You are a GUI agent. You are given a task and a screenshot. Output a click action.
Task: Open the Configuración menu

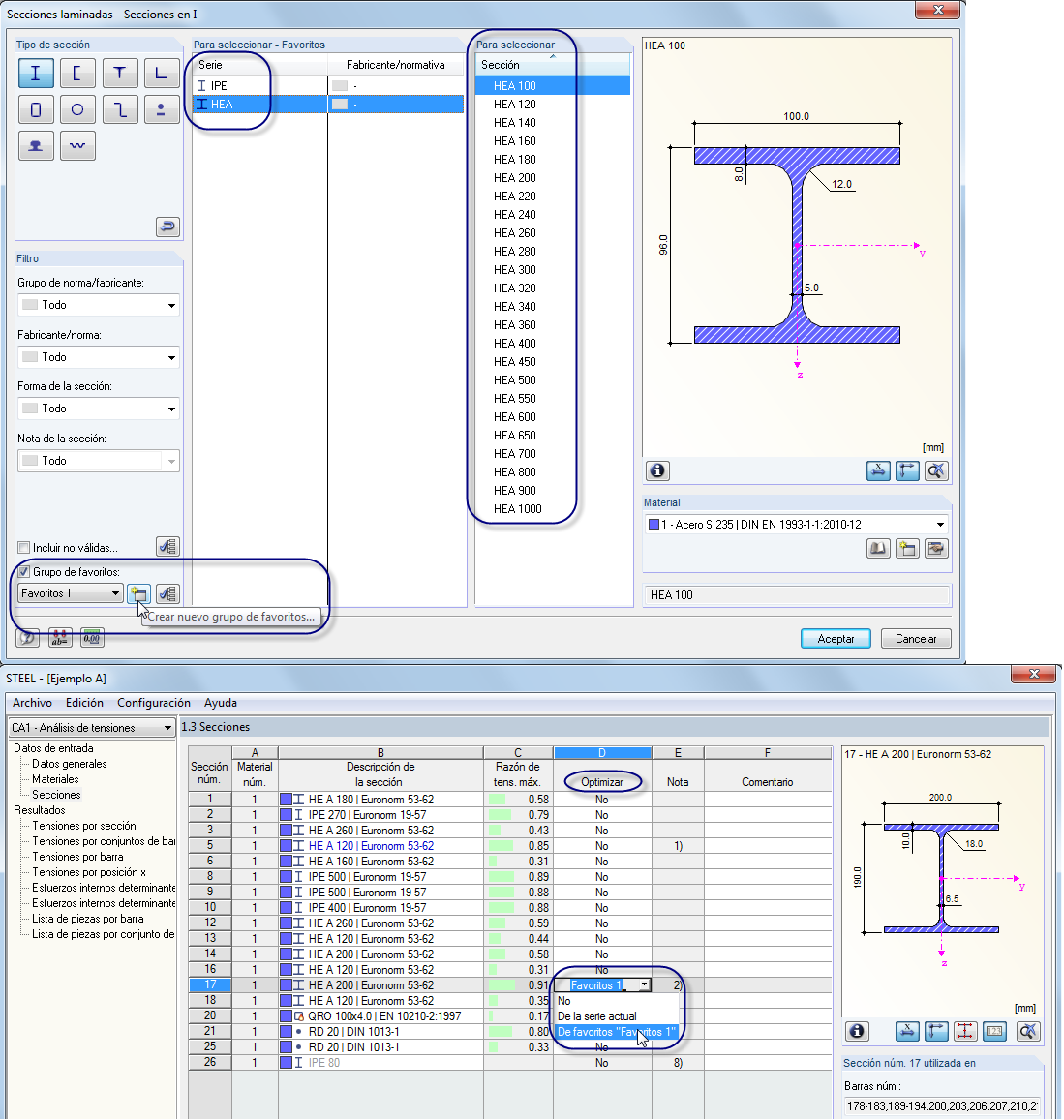[154, 703]
